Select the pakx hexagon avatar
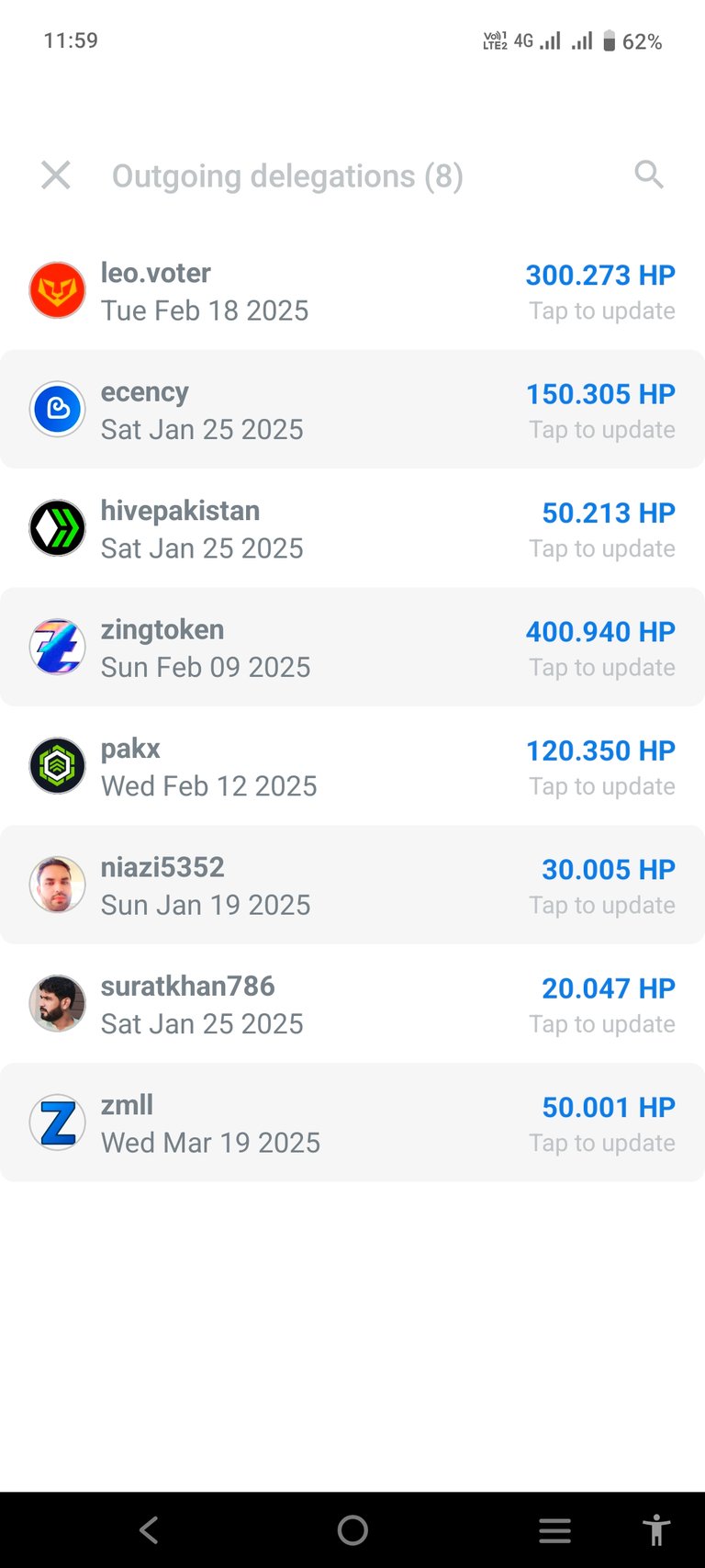 coord(58,766)
